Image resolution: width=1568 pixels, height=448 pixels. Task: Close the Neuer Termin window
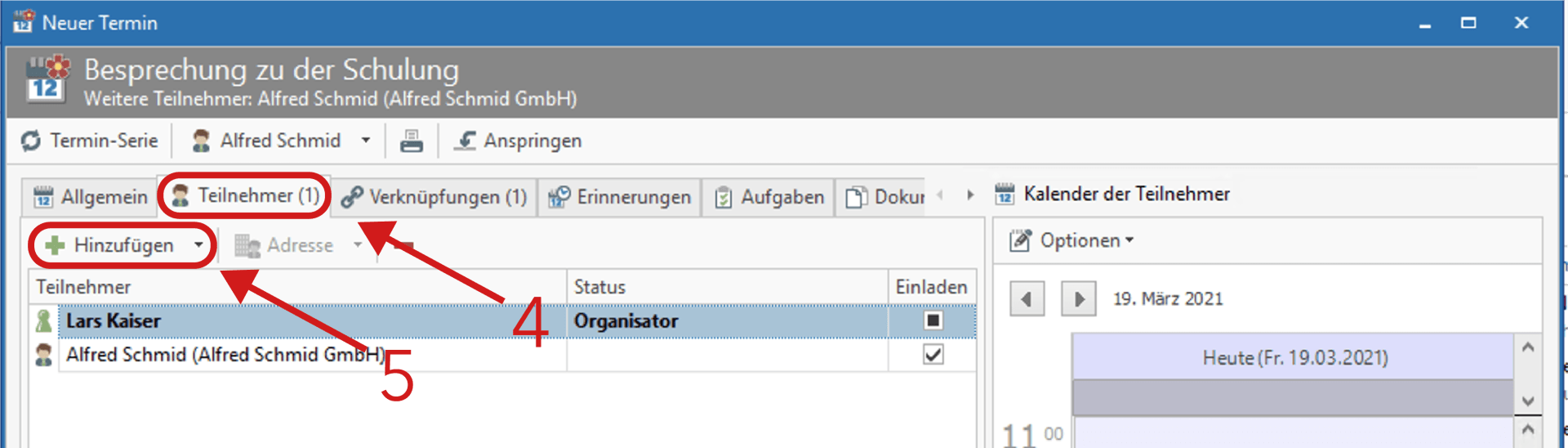tap(1521, 23)
